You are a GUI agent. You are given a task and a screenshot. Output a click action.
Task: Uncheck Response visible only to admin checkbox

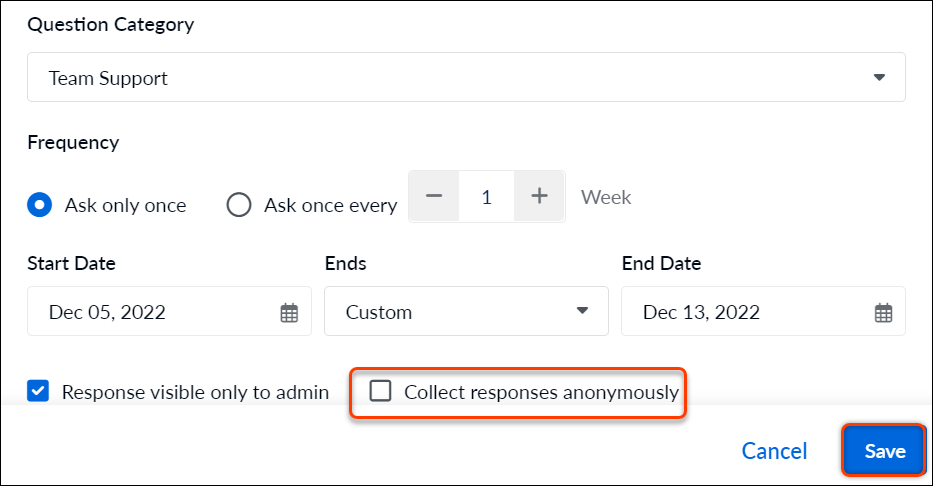point(38,391)
